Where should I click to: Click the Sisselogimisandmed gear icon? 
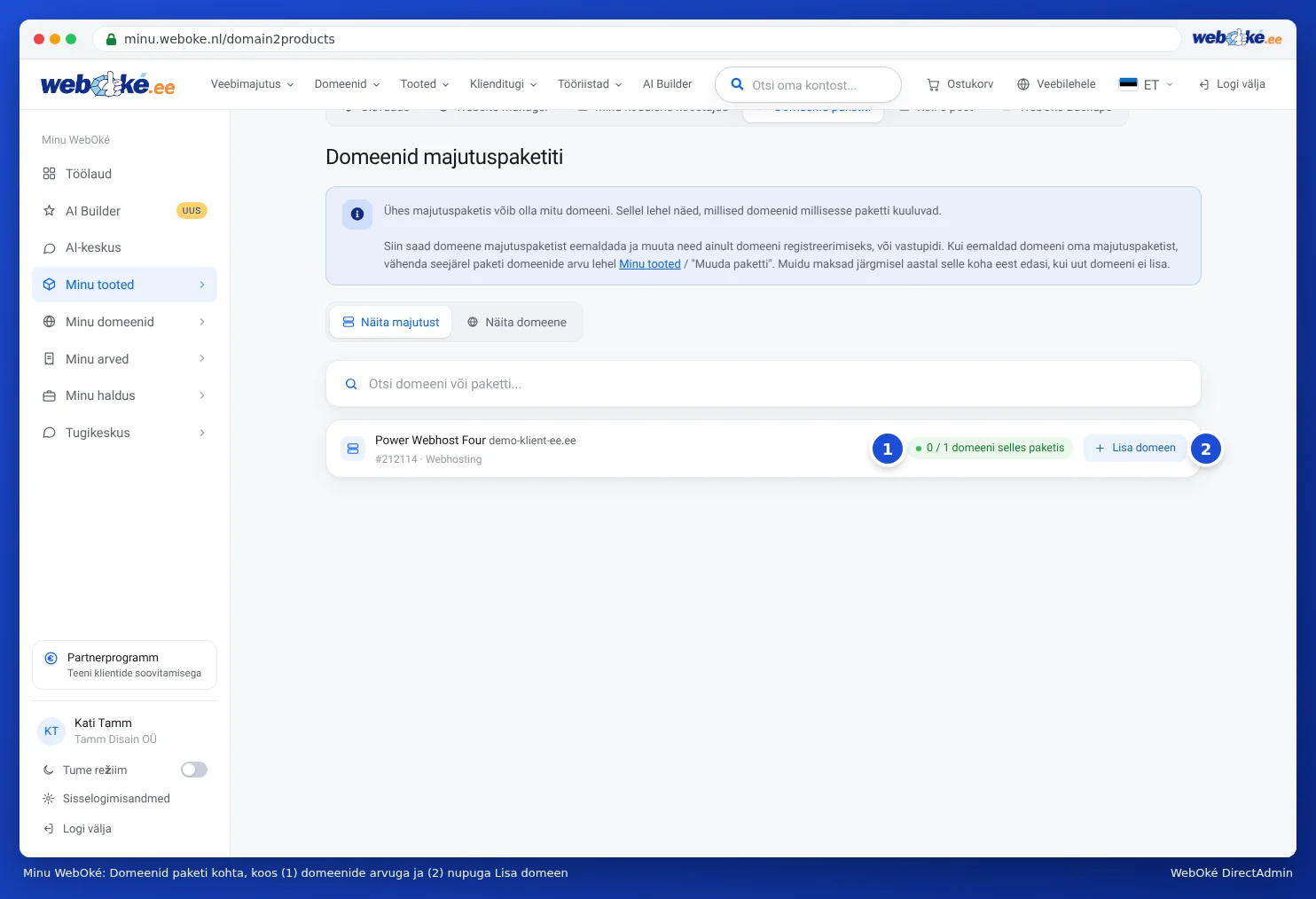pos(49,799)
